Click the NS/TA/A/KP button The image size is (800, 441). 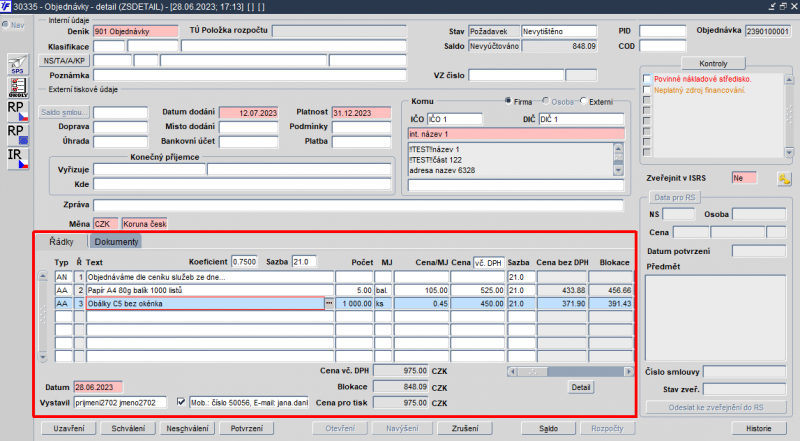point(64,61)
